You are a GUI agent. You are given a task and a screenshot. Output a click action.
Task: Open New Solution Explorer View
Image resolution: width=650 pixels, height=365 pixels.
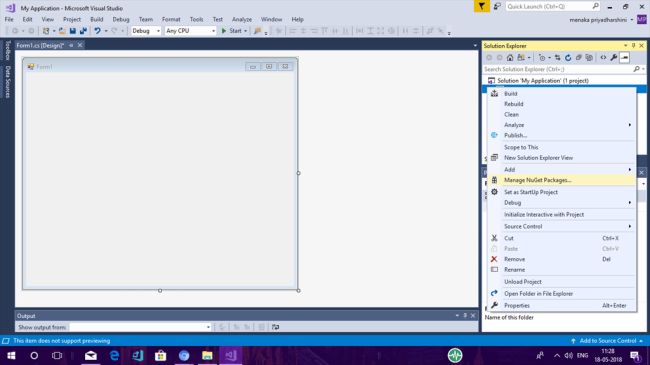pos(562,158)
